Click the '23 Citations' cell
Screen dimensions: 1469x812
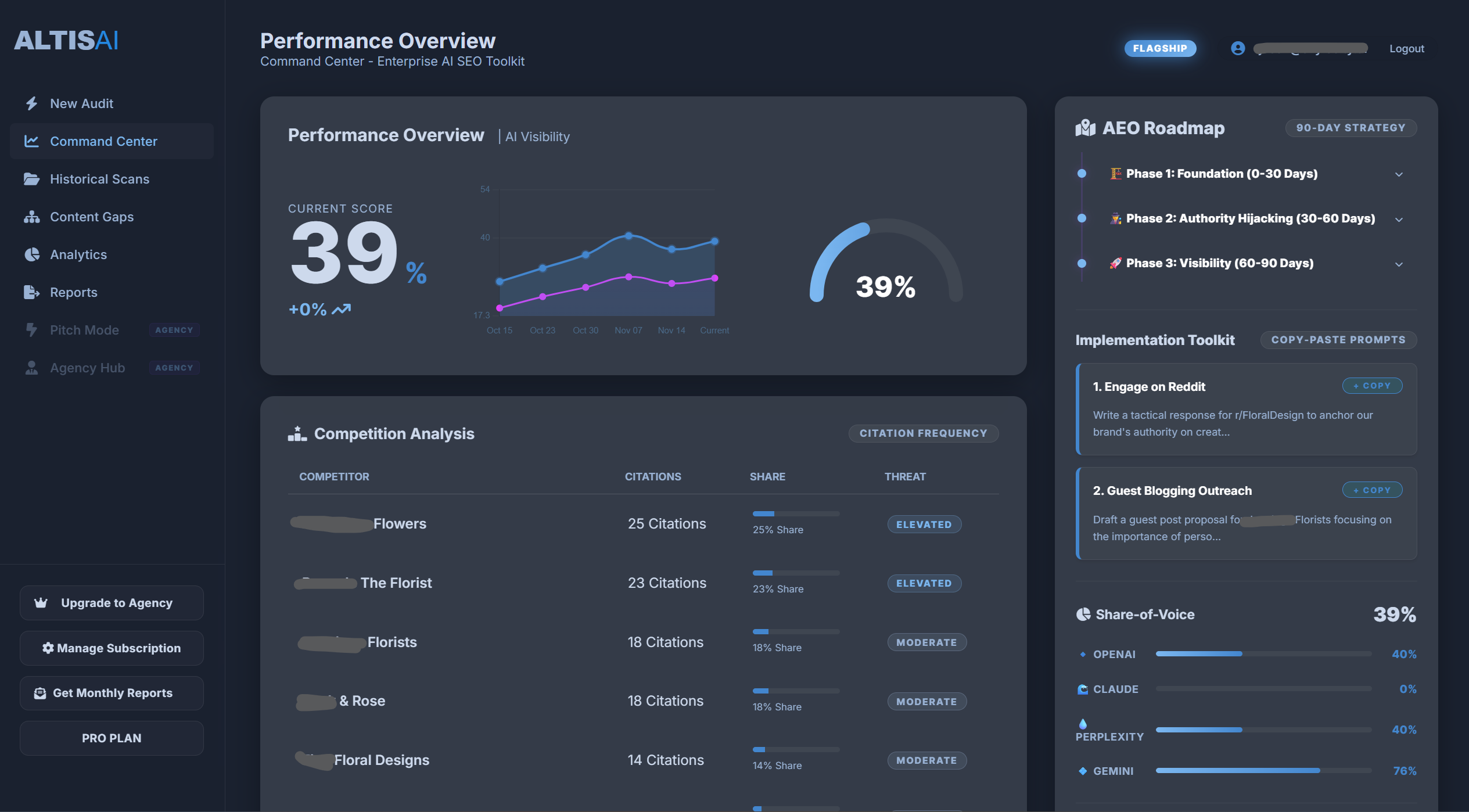point(667,583)
